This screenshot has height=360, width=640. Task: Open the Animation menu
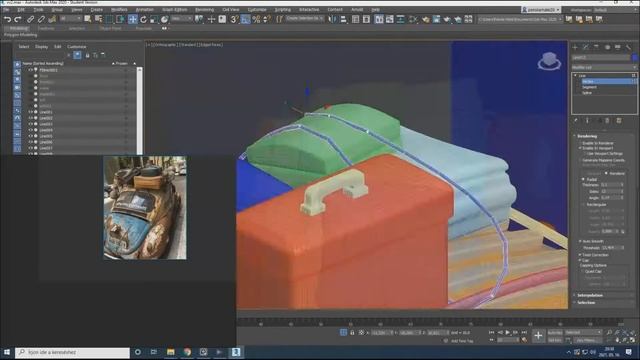click(144, 9)
